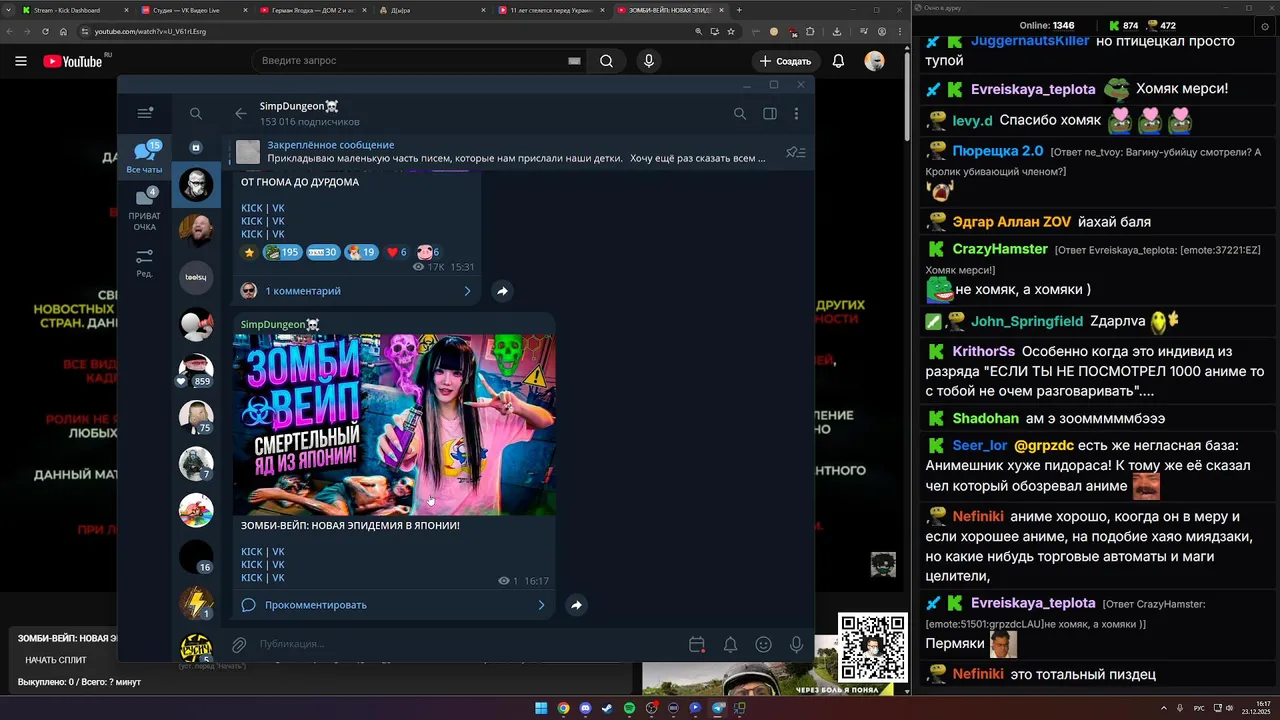Click YouTube search magnifier button
Image resolution: width=1280 pixels, height=720 pixels.
click(607, 61)
